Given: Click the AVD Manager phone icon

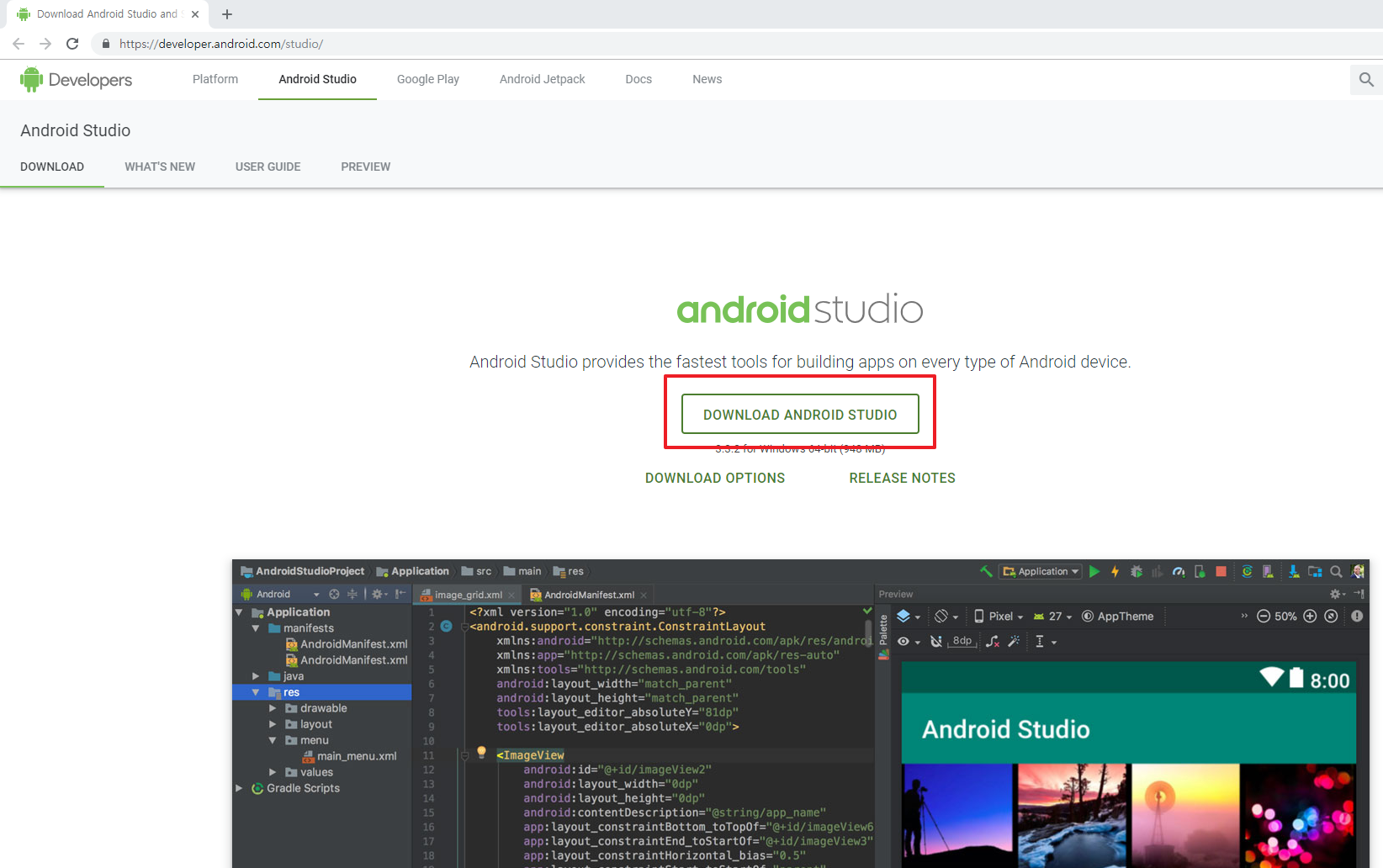Looking at the screenshot, I should pos(1268,571).
